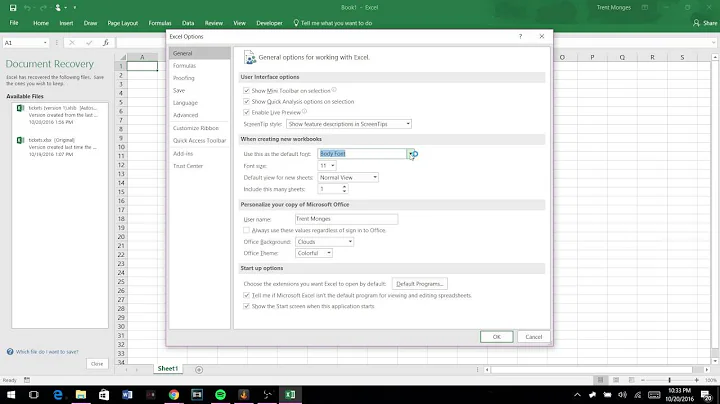Click the Undo arrow in title bar
720x404 pixels.
(27, 7)
